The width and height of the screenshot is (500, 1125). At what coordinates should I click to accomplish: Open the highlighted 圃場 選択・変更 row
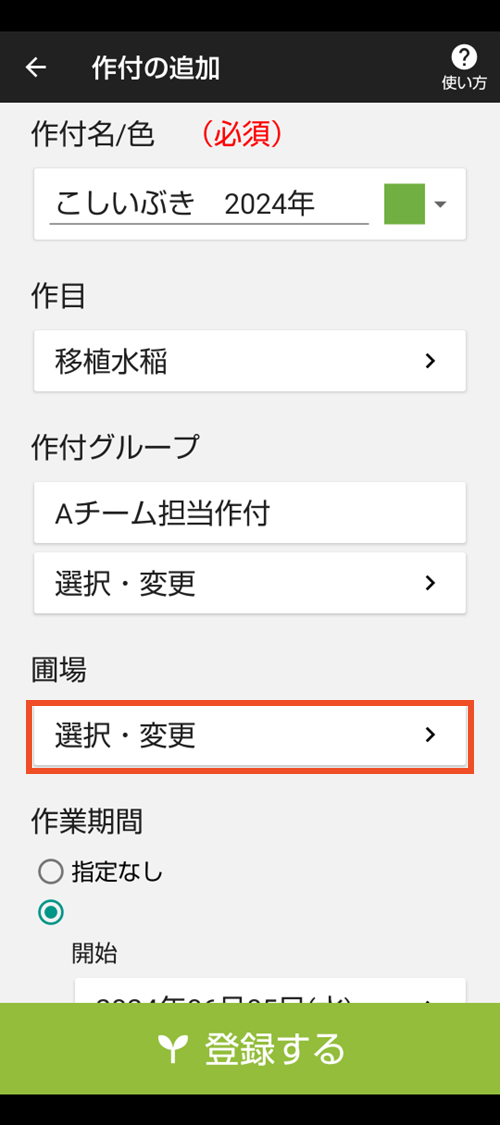tap(250, 735)
